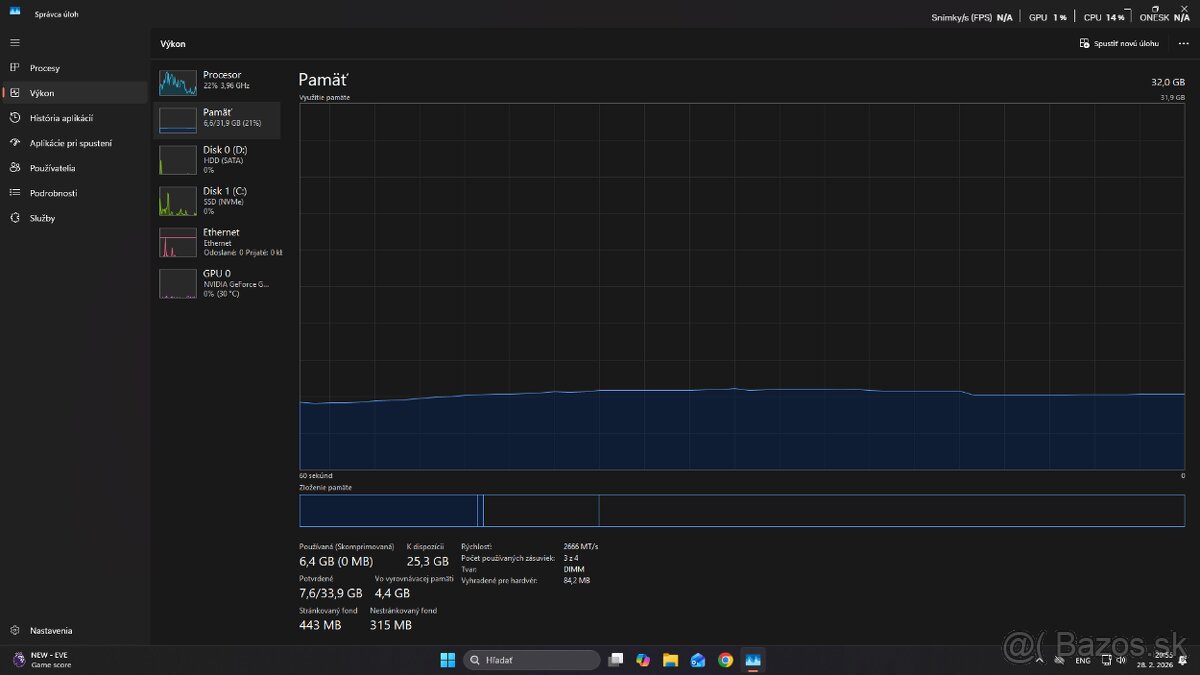Select GPU 0 NVIDIA GeForce entry

pos(219,283)
